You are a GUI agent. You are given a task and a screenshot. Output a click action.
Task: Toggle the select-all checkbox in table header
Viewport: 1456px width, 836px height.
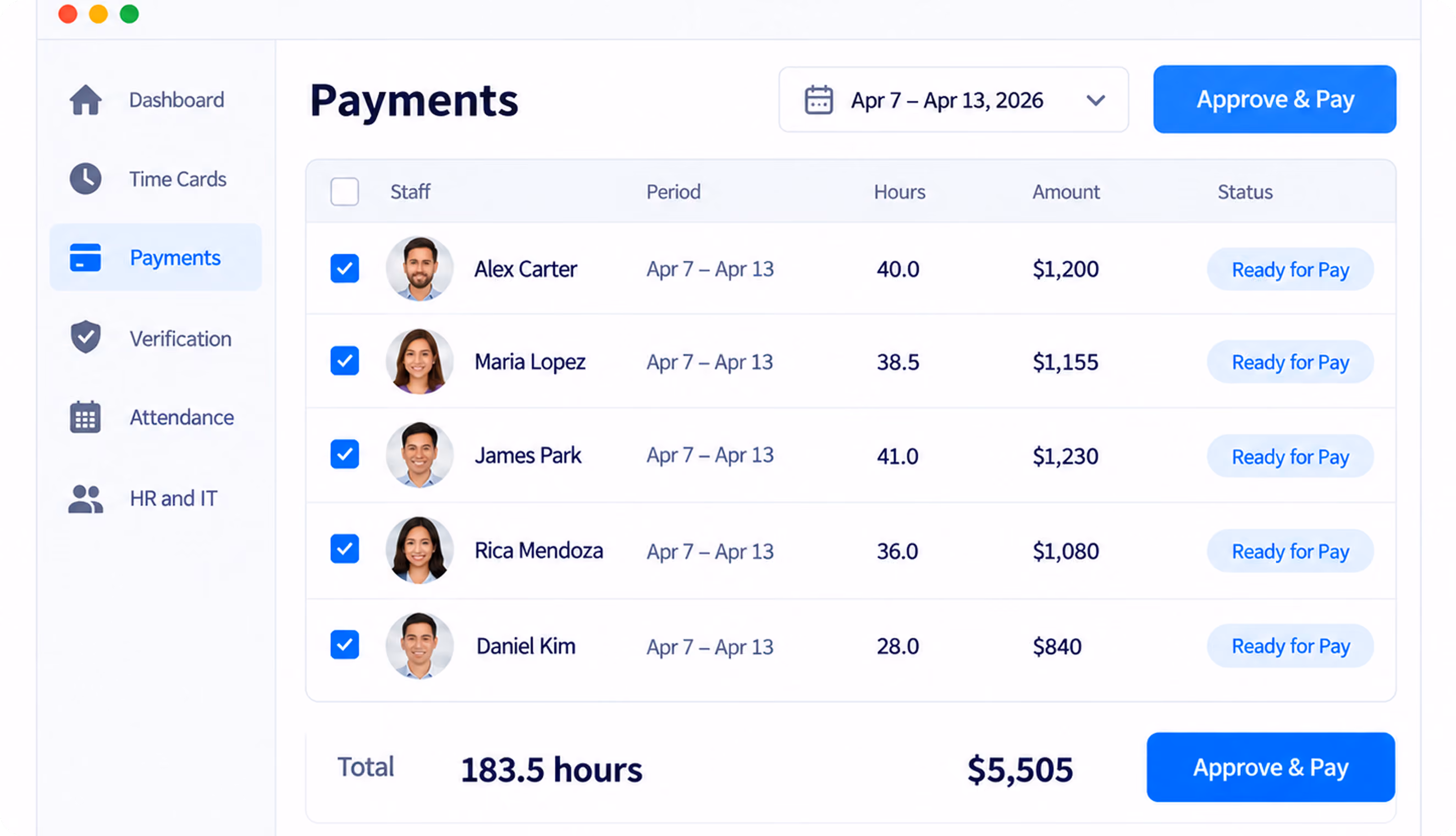[x=345, y=192]
